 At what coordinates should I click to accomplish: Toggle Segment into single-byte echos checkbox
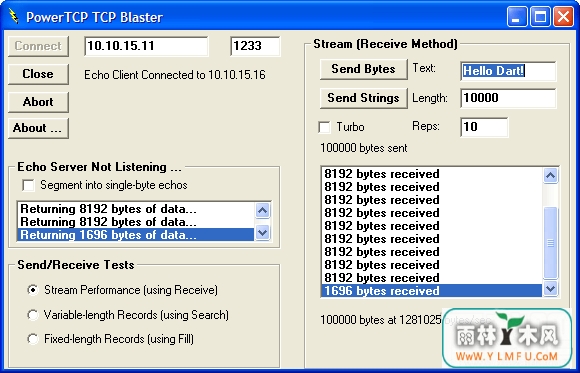(28, 185)
